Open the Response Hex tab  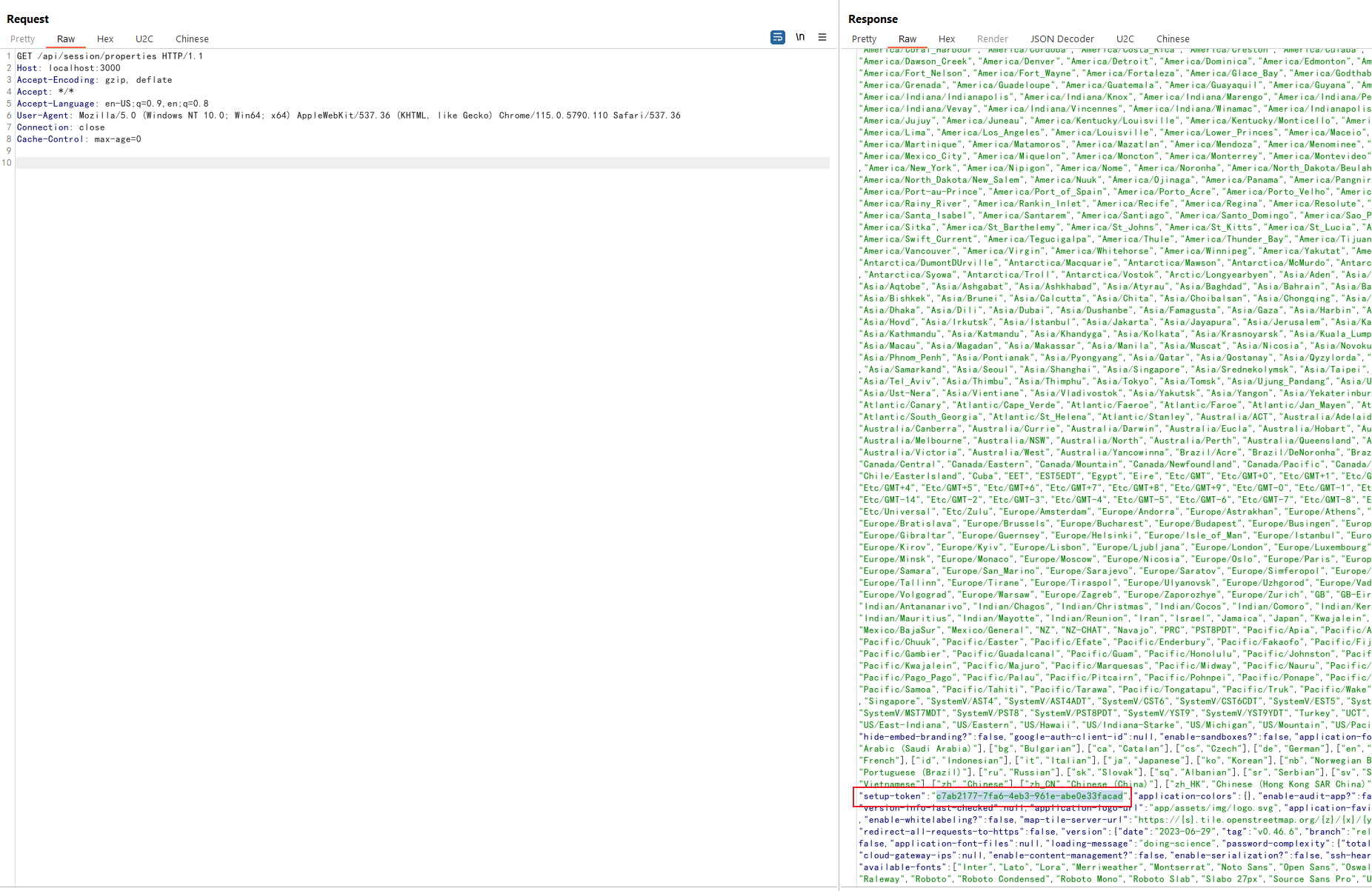tap(947, 39)
